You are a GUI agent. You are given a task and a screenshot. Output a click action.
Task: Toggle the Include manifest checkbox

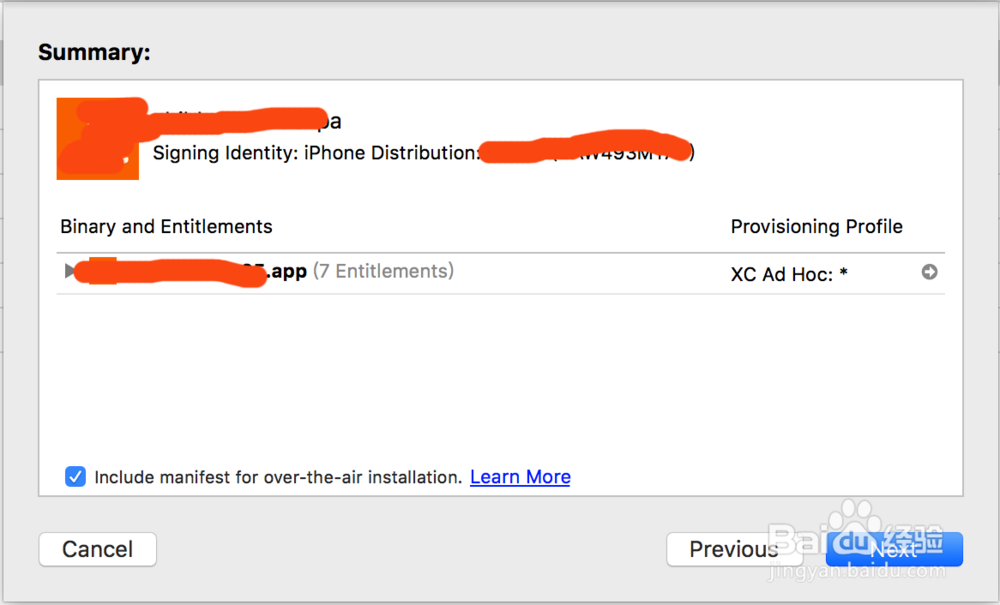(75, 477)
